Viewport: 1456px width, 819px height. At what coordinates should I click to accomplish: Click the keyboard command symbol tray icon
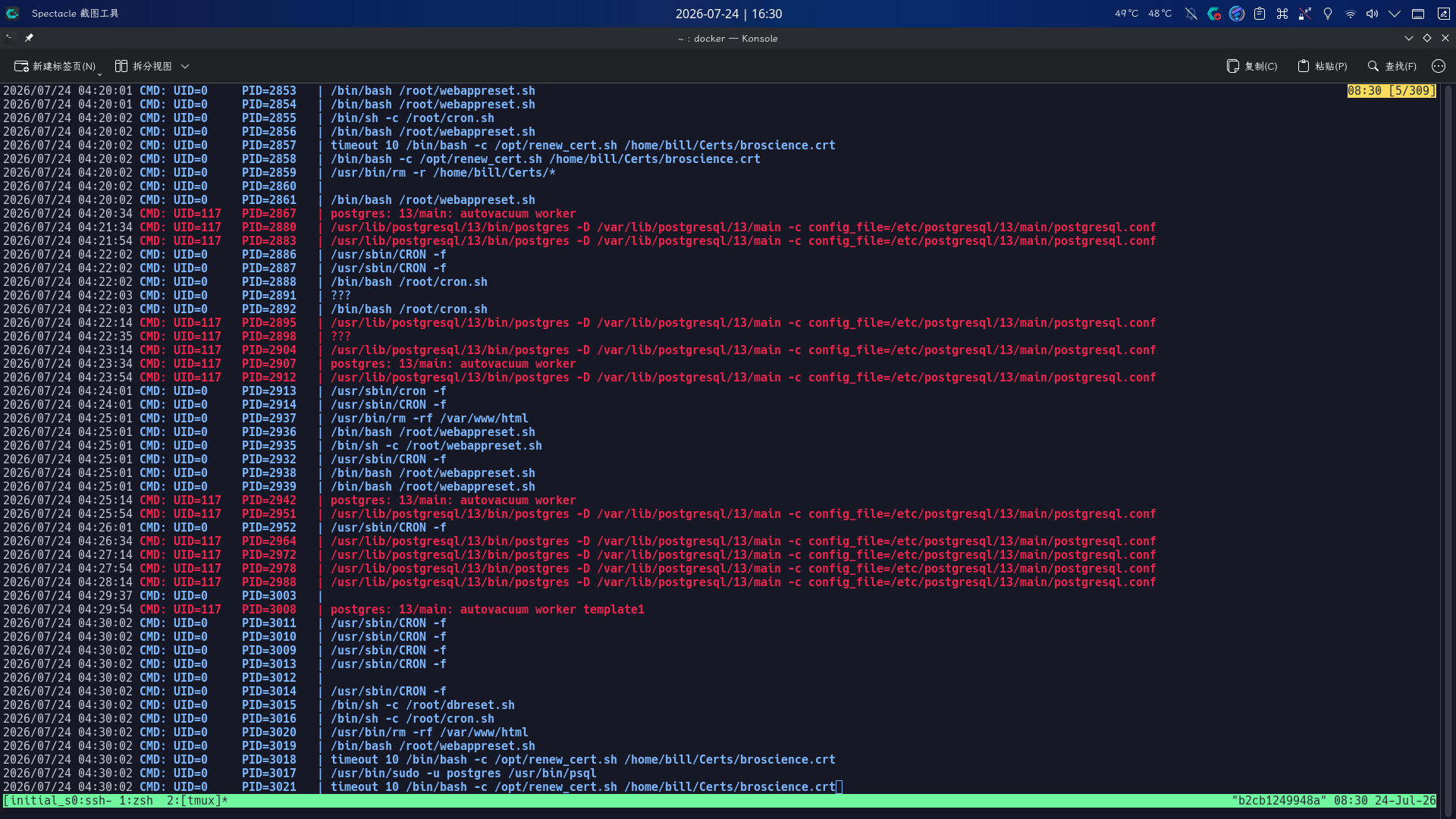coord(1282,14)
